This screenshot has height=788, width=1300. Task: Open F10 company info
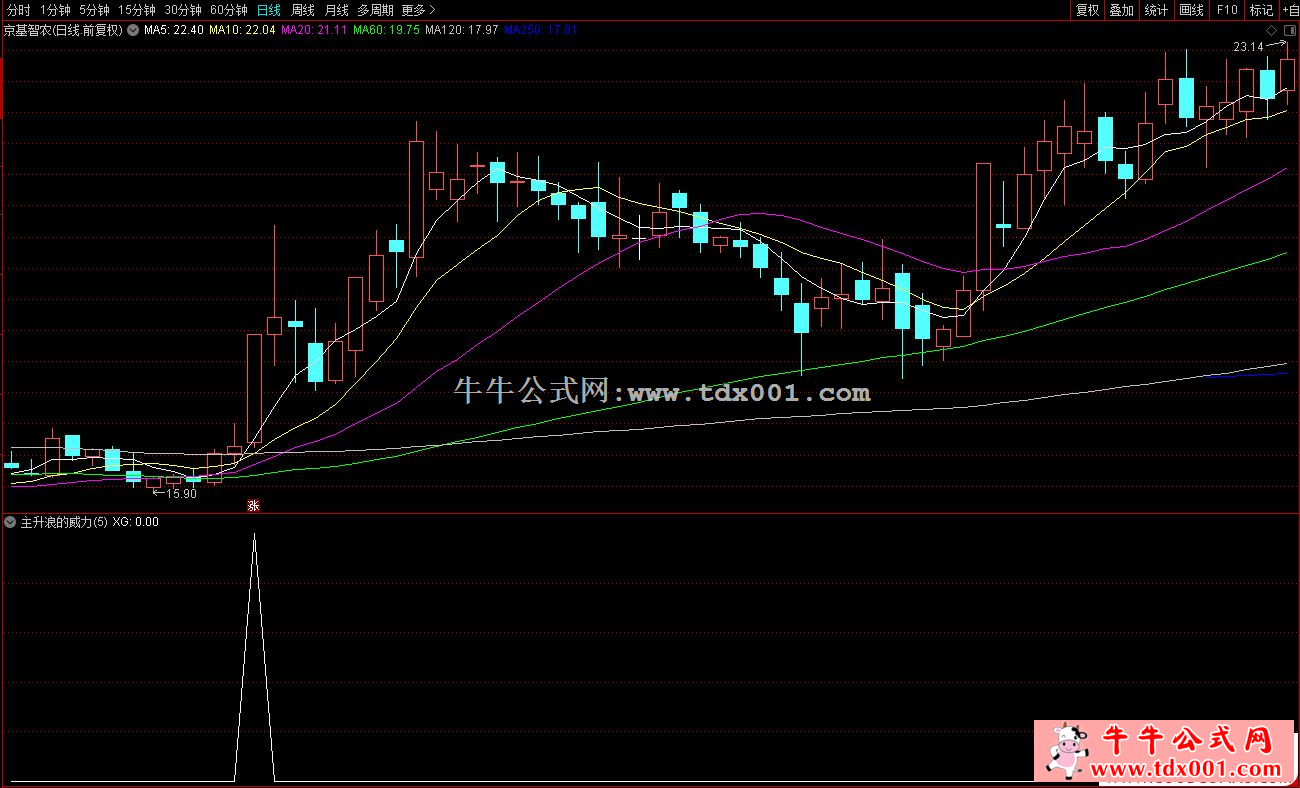tap(1226, 10)
